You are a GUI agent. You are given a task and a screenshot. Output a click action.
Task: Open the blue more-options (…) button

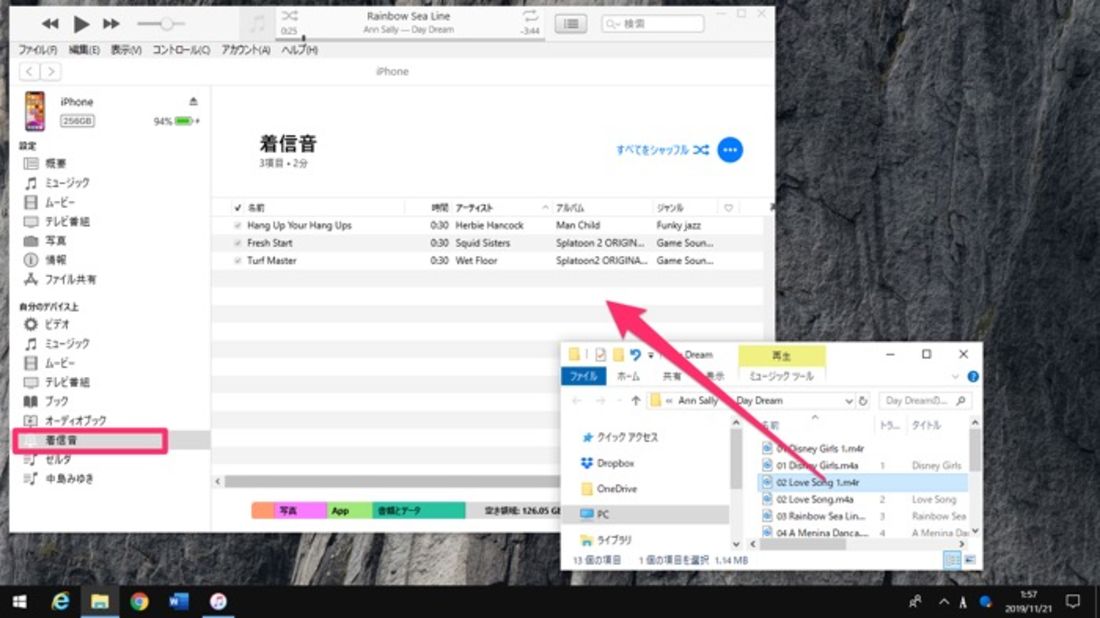click(730, 150)
